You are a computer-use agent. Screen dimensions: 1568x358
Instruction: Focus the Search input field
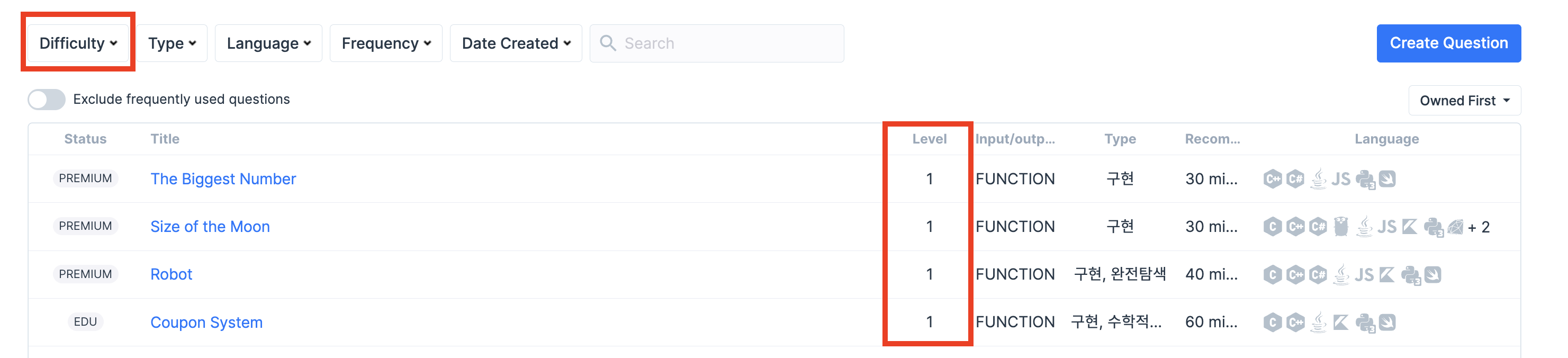click(716, 43)
